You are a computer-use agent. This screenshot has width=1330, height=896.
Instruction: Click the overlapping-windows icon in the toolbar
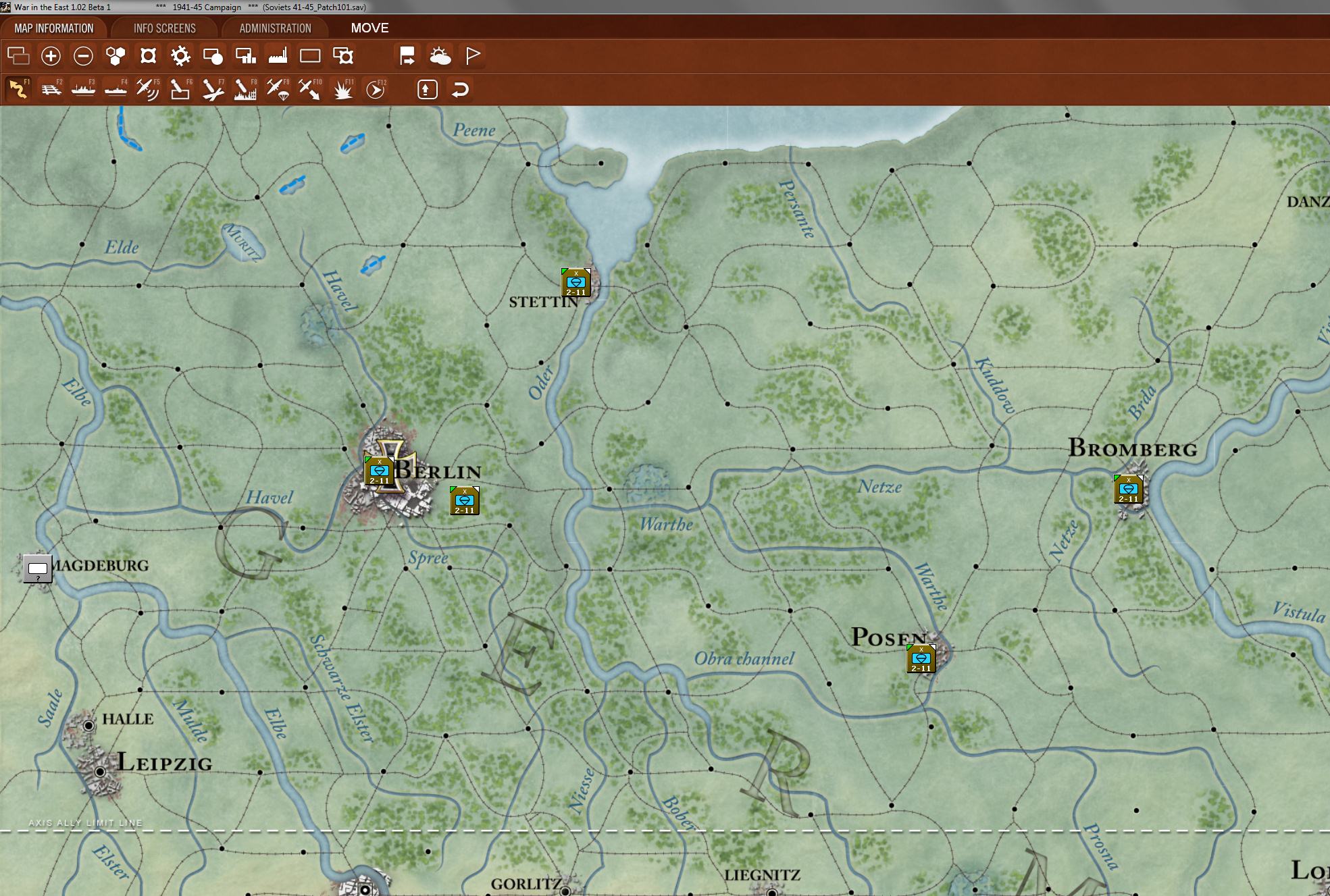pos(18,55)
